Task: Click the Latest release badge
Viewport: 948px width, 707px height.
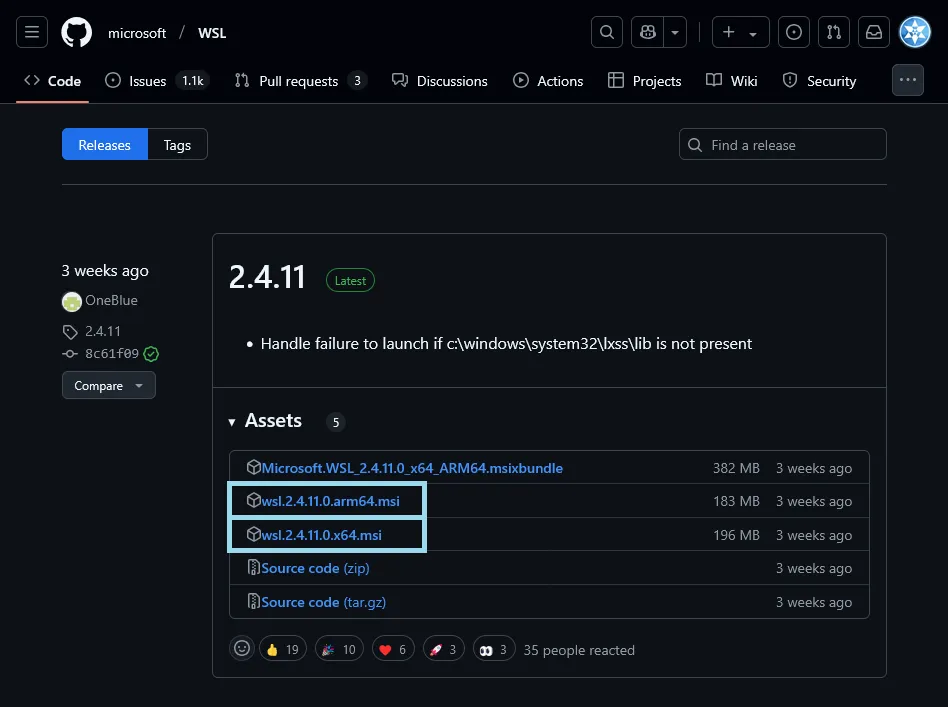Action: coord(350,281)
